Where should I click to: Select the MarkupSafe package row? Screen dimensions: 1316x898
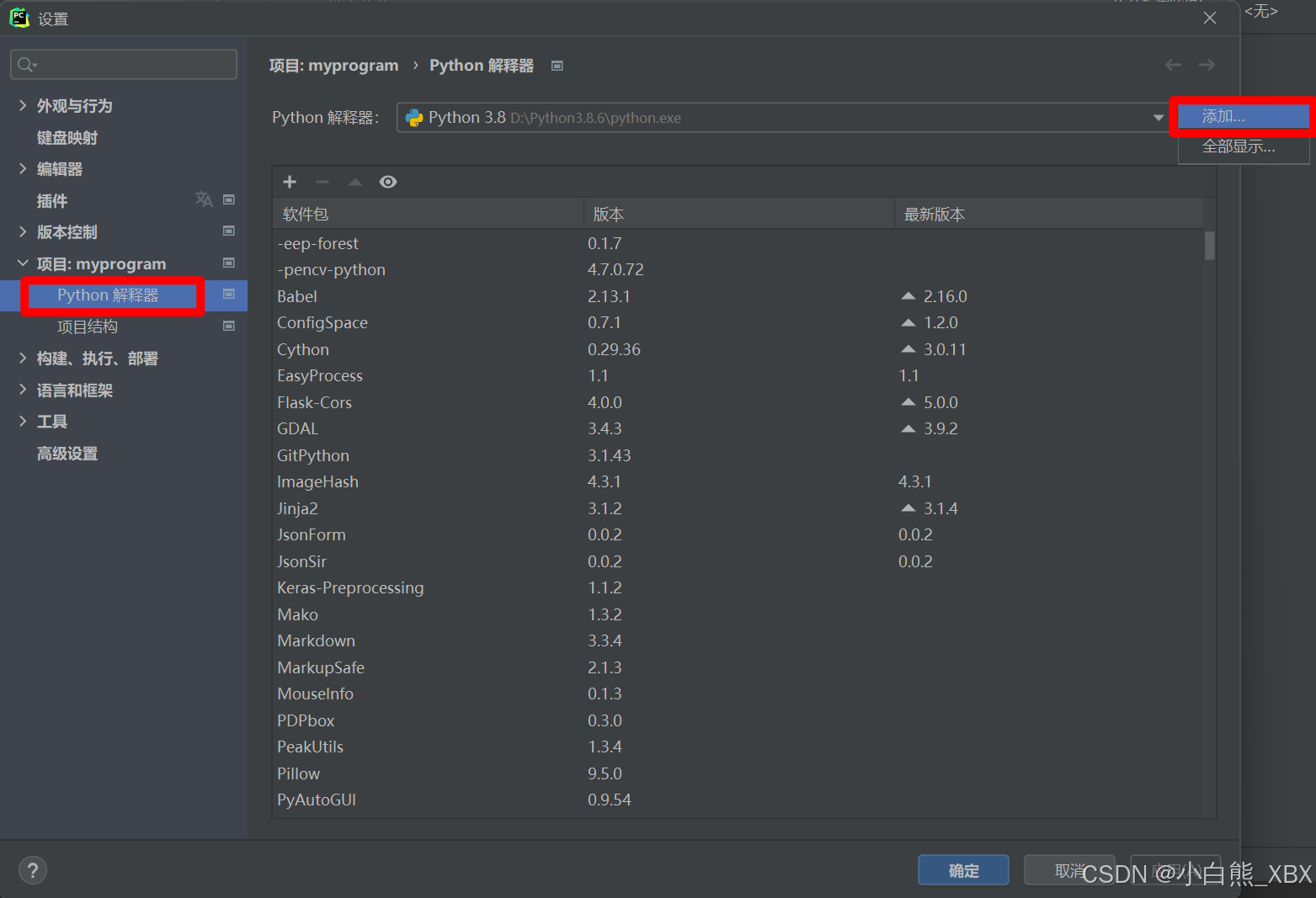(x=738, y=667)
